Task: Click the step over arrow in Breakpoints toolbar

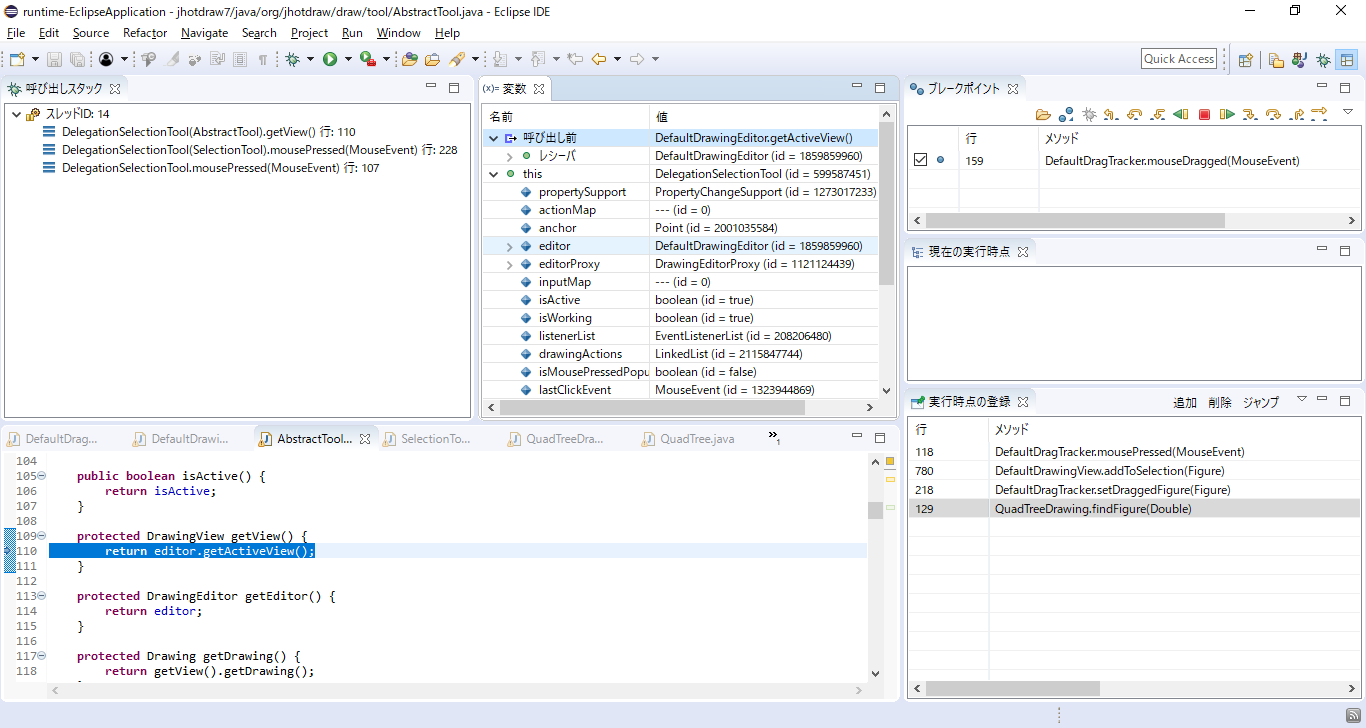Action: click(x=1273, y=115)
